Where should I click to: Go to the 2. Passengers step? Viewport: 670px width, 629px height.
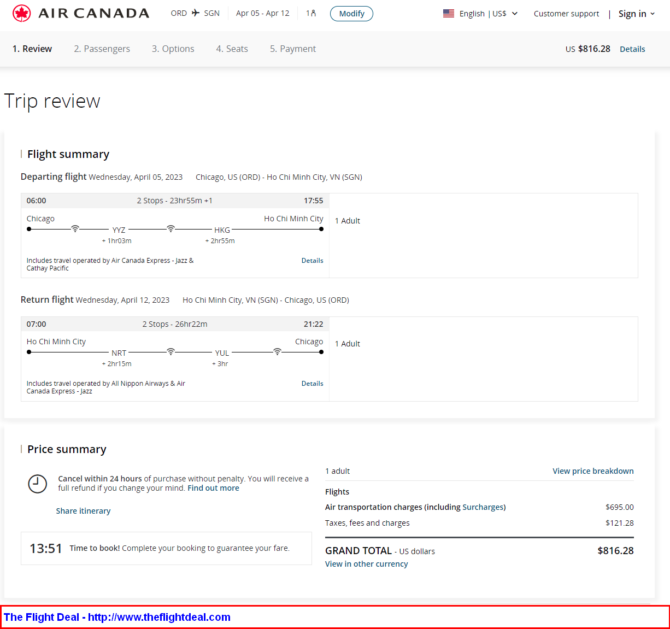point(102,49)
